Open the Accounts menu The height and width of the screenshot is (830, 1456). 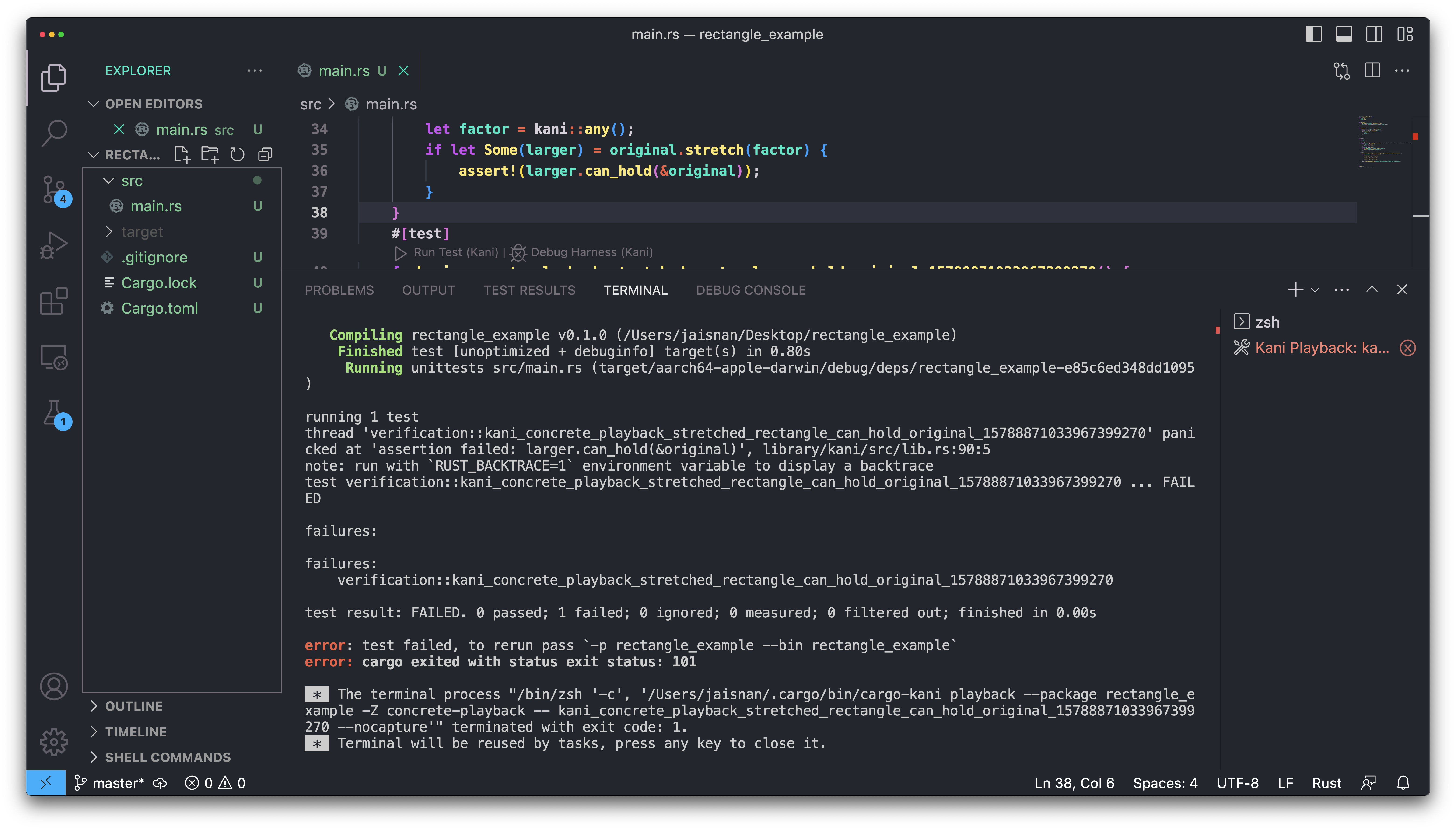tap(54, 686)
